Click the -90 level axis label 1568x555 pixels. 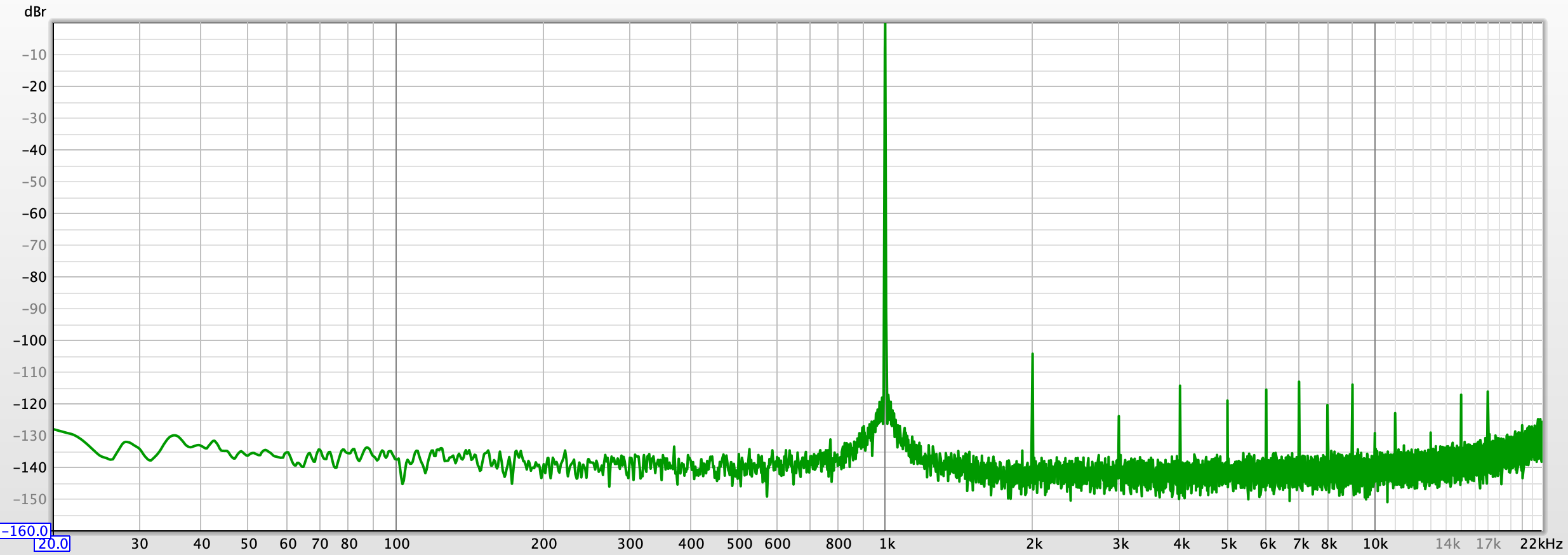pos(34,309)
